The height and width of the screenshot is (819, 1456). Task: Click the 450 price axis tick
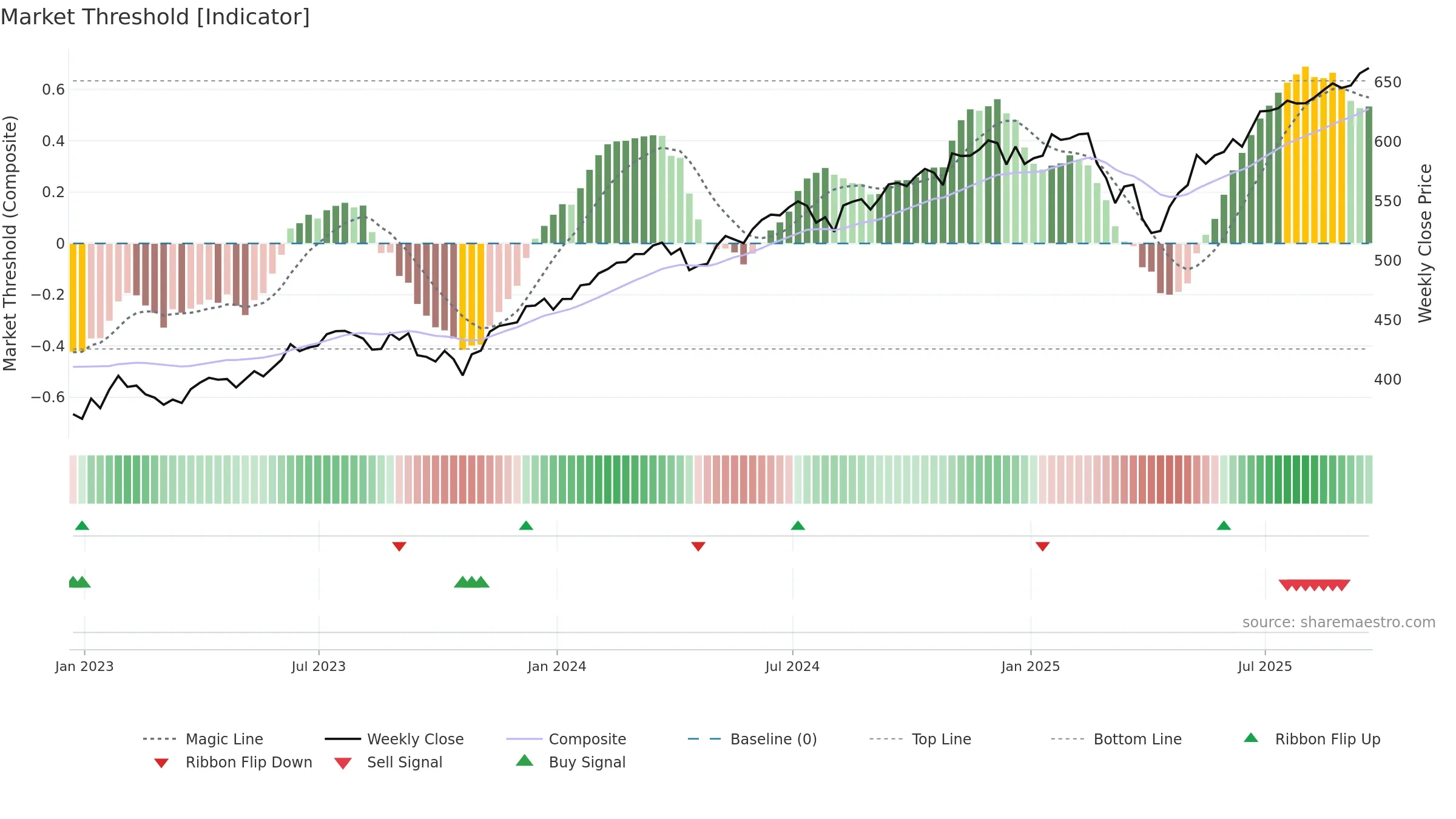tap(1388, 320)
